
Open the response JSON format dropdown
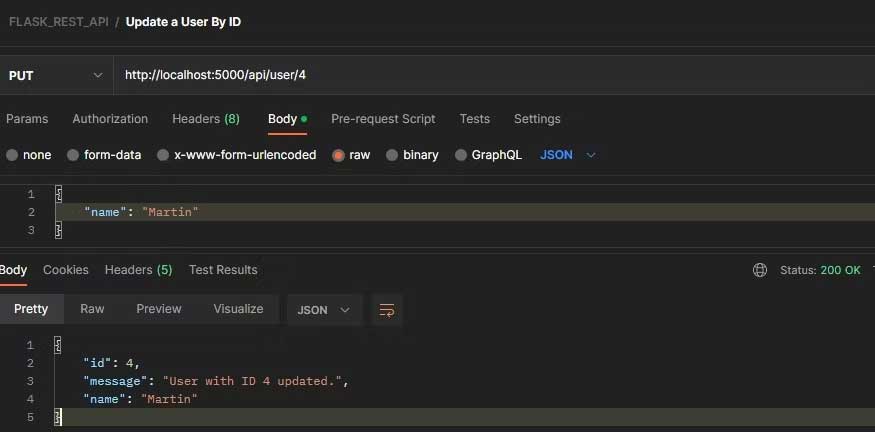pyautogui.click(x=324, y=310)
